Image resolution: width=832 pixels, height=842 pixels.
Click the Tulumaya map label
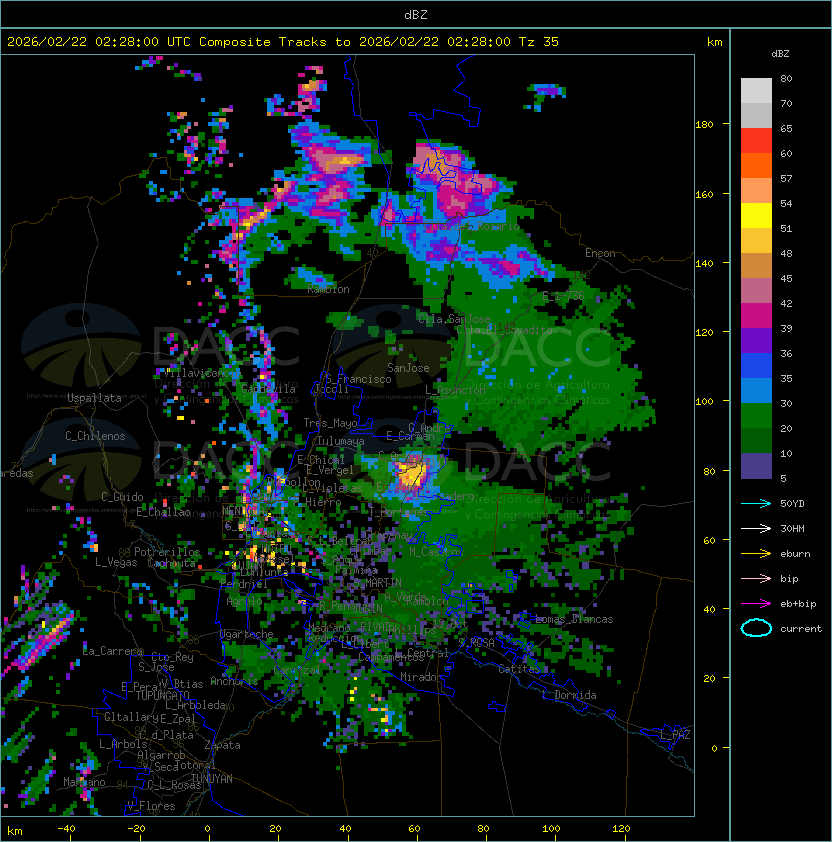[x=341, y=441]
